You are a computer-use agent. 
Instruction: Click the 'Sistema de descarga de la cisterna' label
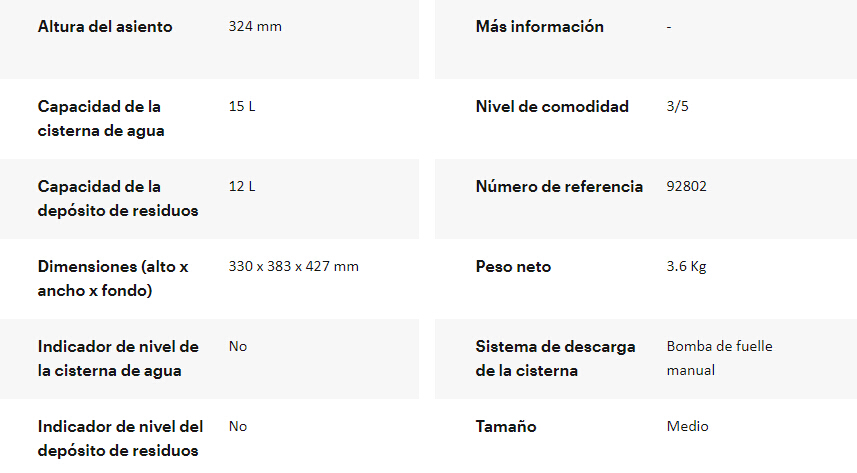[555, 358]
